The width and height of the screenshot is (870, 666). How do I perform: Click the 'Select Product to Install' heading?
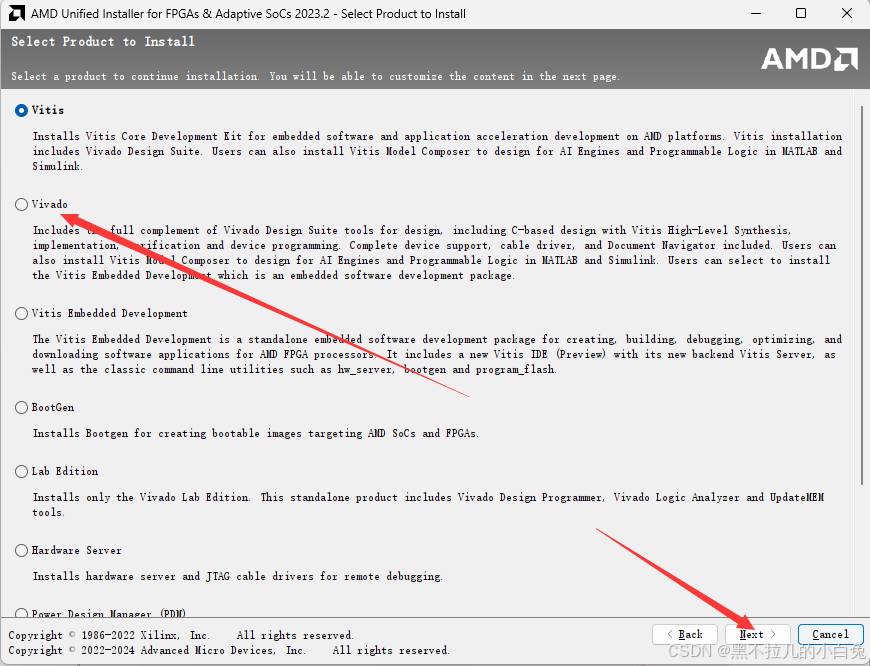coord(103,42)
